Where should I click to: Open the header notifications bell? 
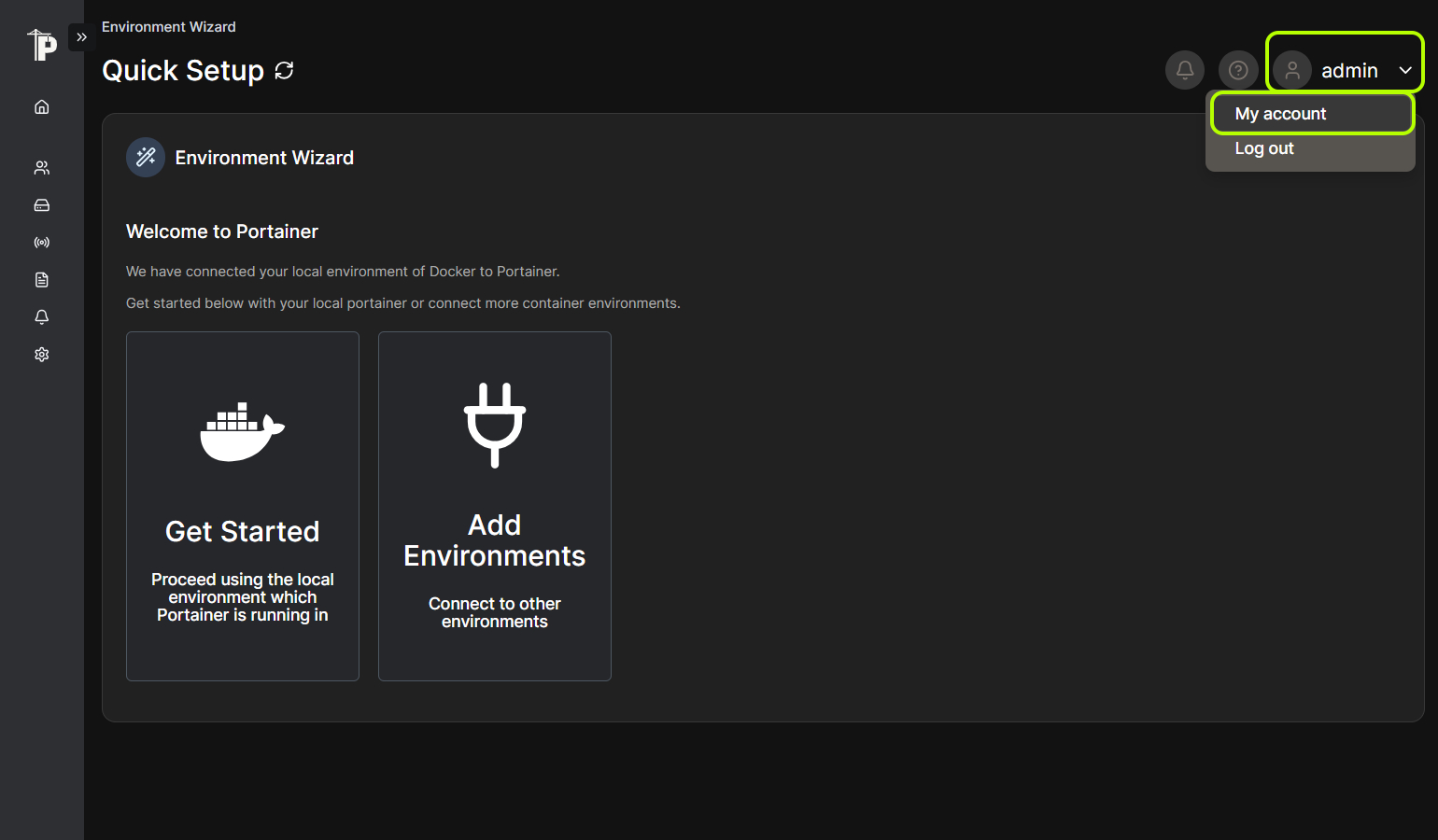coord(1185,70)
